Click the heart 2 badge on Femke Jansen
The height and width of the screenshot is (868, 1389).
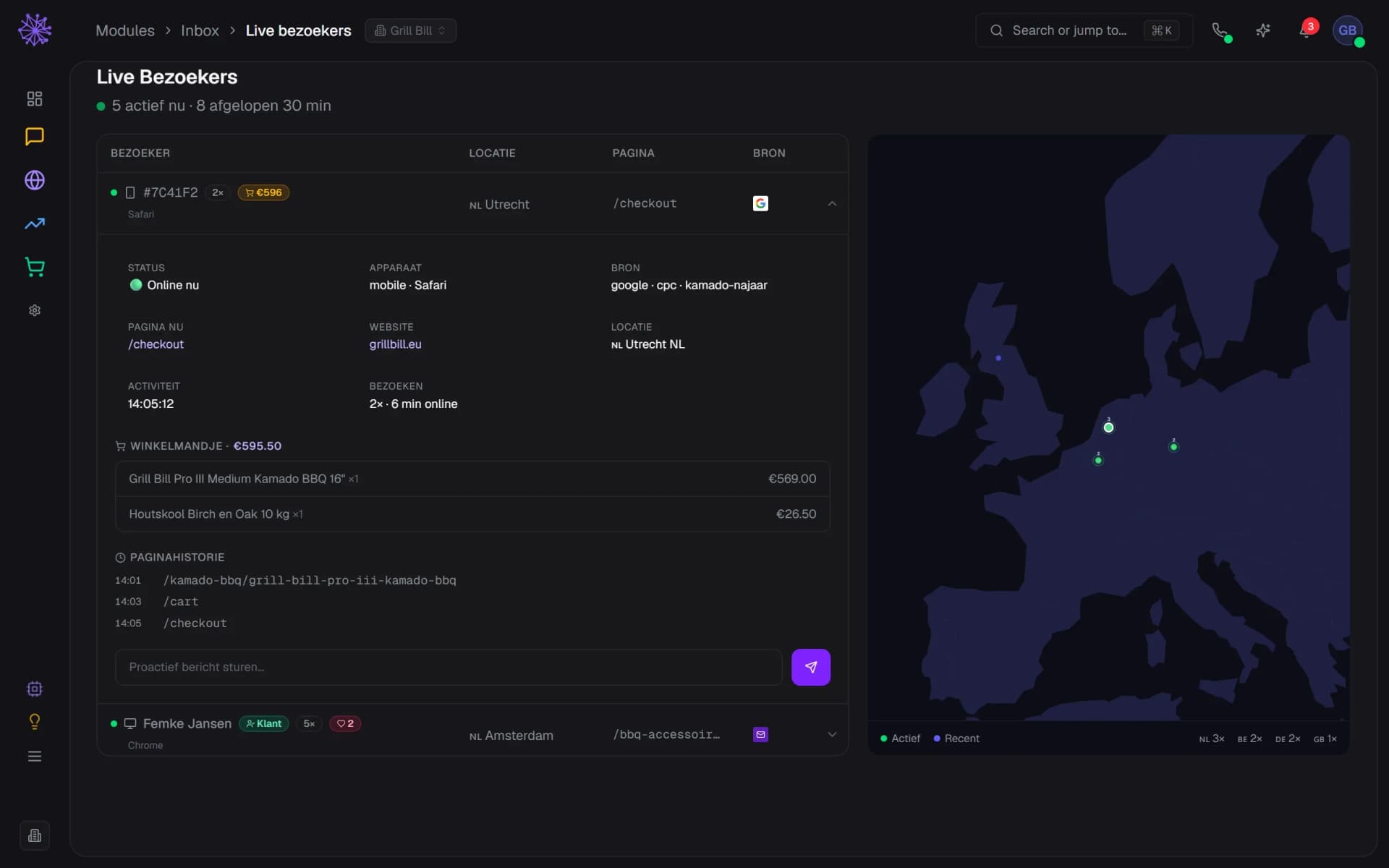pyautogui.click(x=345, y=723)
